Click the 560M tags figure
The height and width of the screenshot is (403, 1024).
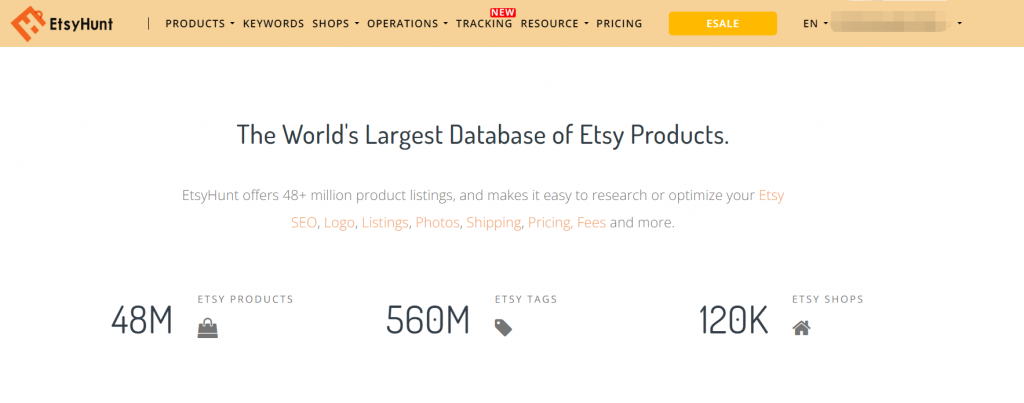click(x=428, y=321)
